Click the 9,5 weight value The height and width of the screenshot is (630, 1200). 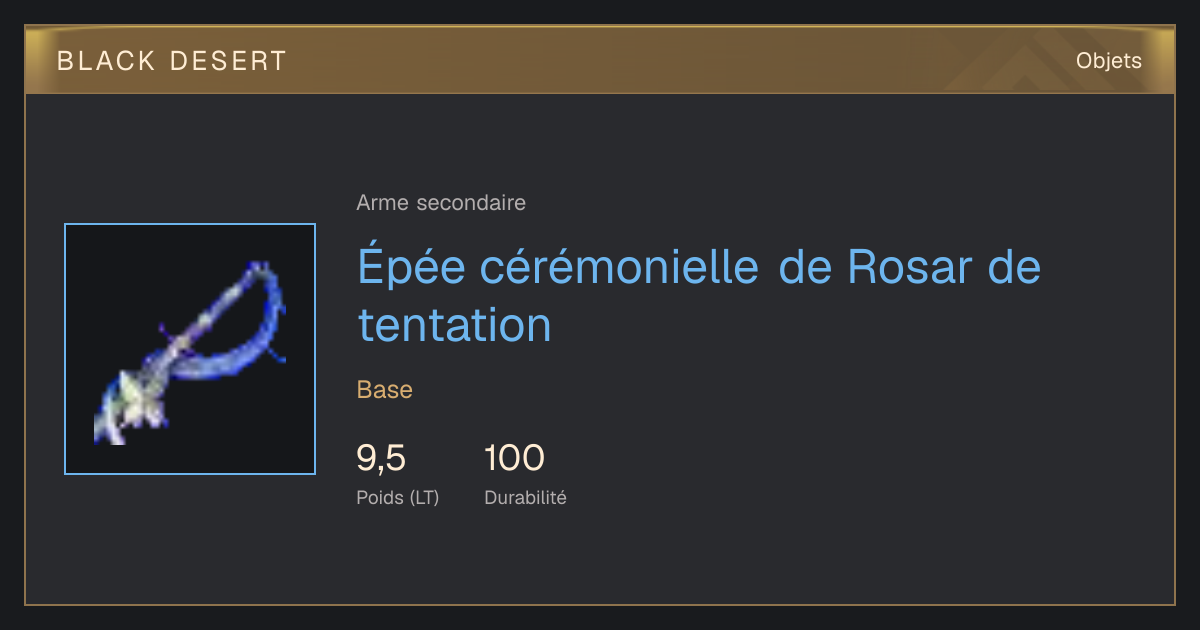tap(381, 458)
